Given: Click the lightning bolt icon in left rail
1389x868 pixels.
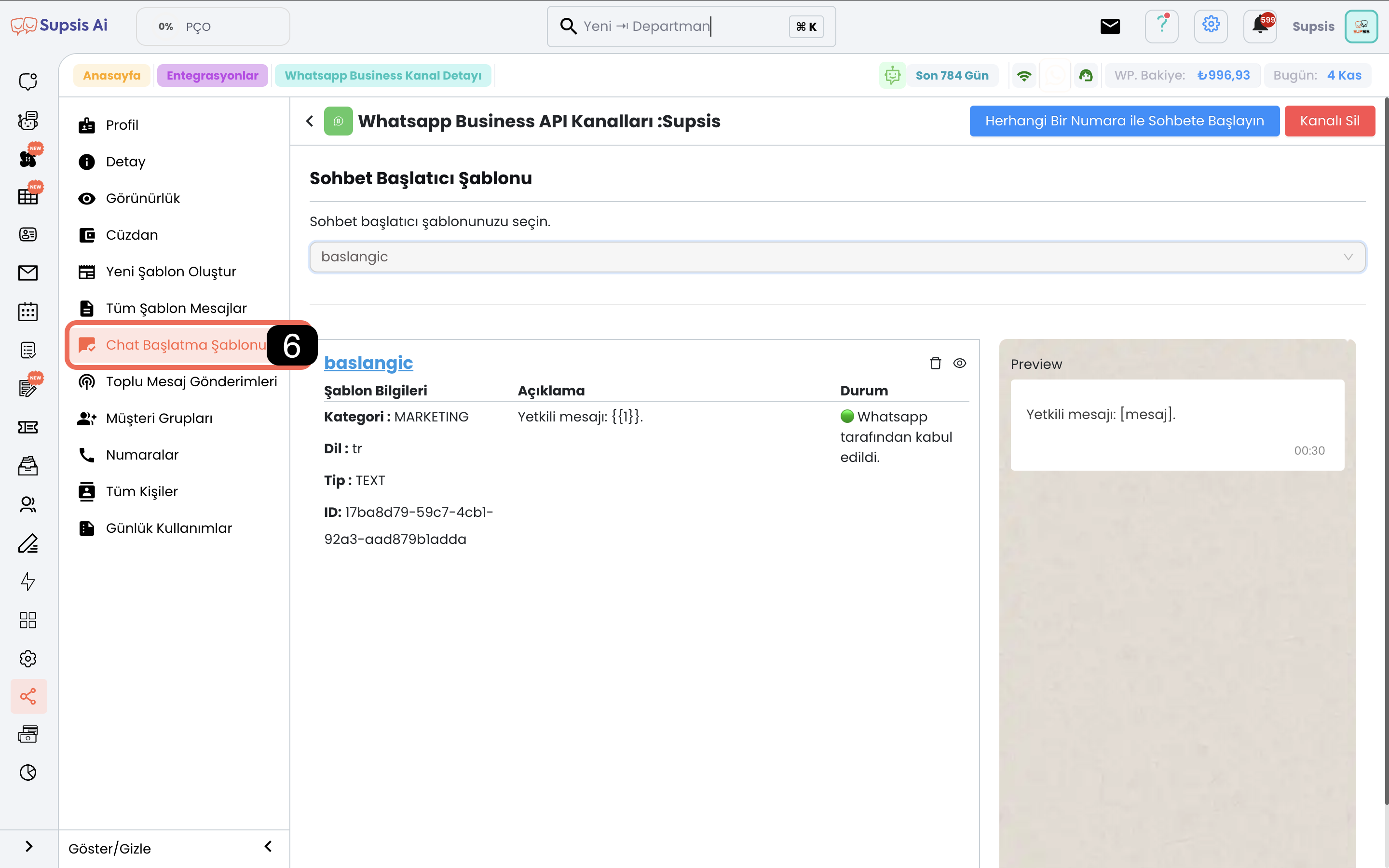Looking at the screenshot, I should tap(28, 582).
